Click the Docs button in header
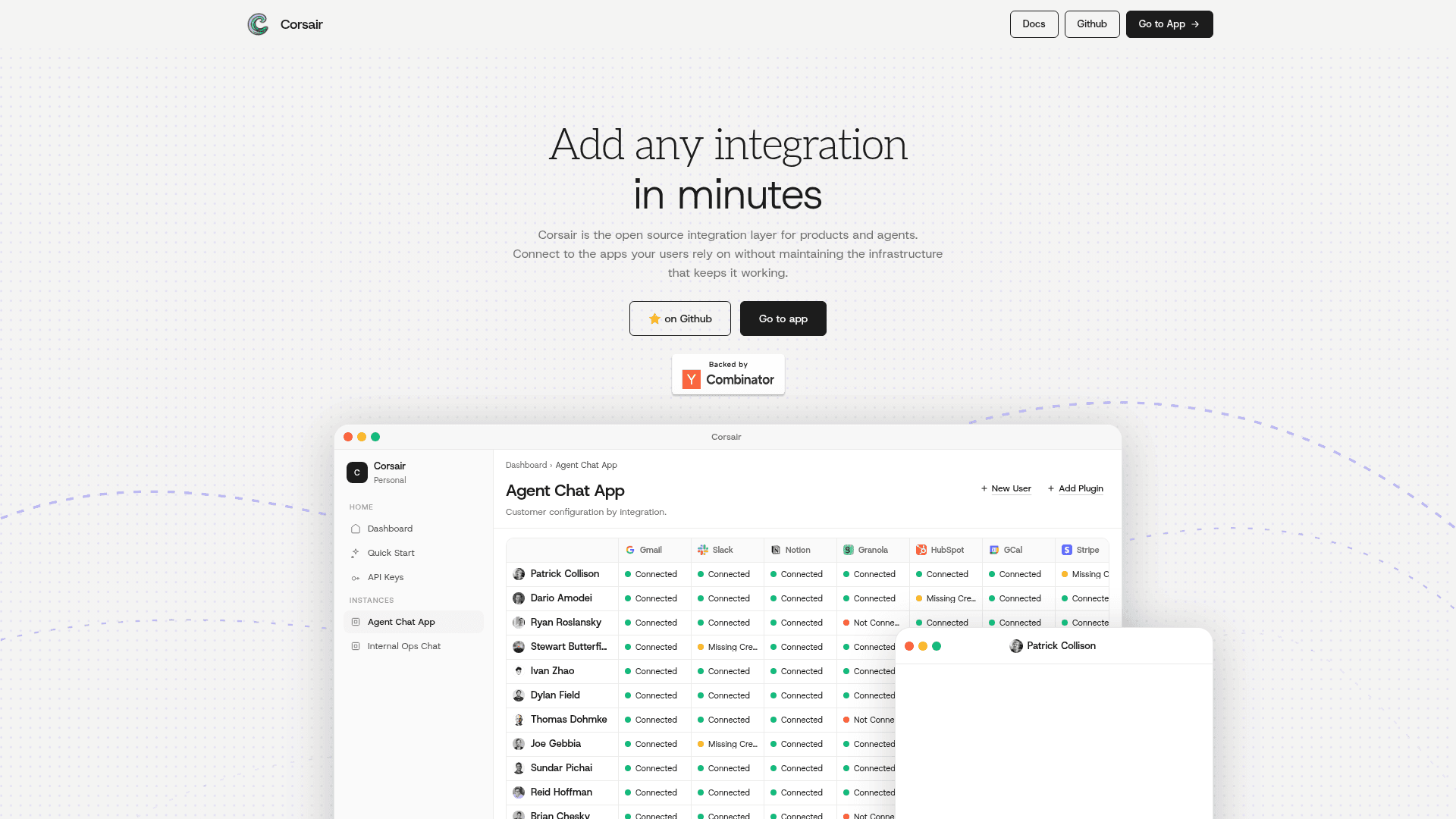 click(x=1034, y=24)
